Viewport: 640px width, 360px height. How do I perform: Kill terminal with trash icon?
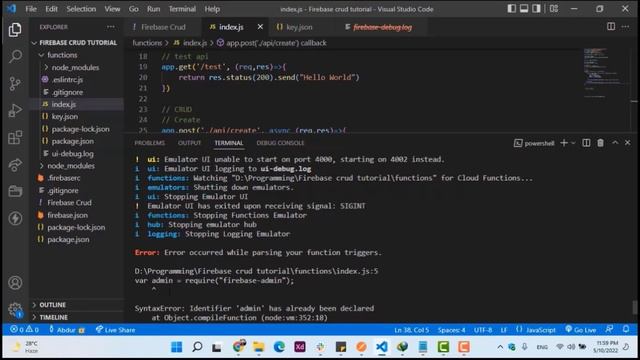coord(600,143)
